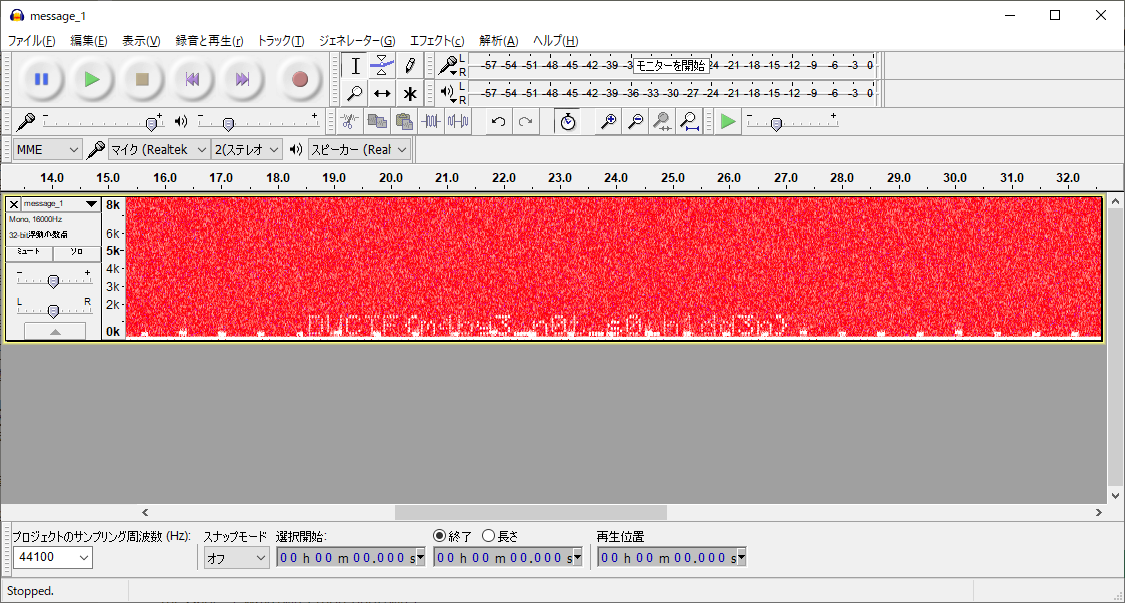Click the Copy icon in edit toolbar
1125x603 pixels.
point(377,121)
